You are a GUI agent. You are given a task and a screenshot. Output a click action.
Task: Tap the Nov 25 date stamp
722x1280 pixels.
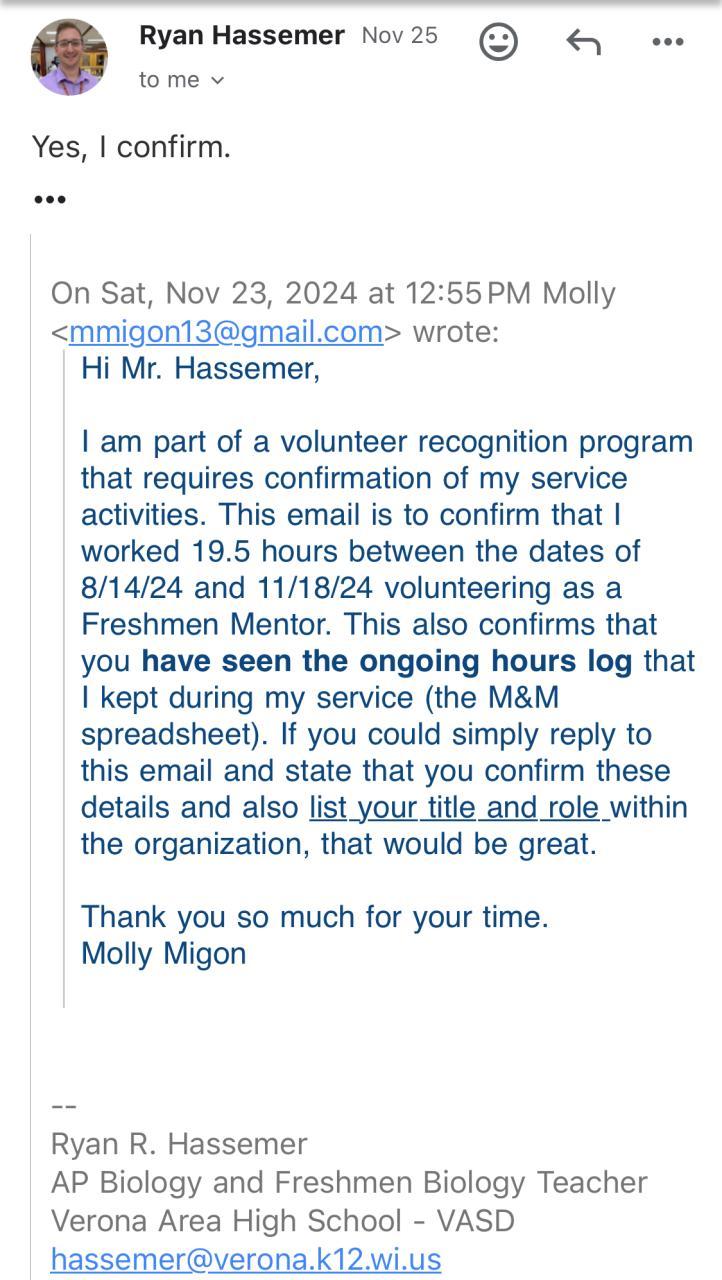point(400,36)
